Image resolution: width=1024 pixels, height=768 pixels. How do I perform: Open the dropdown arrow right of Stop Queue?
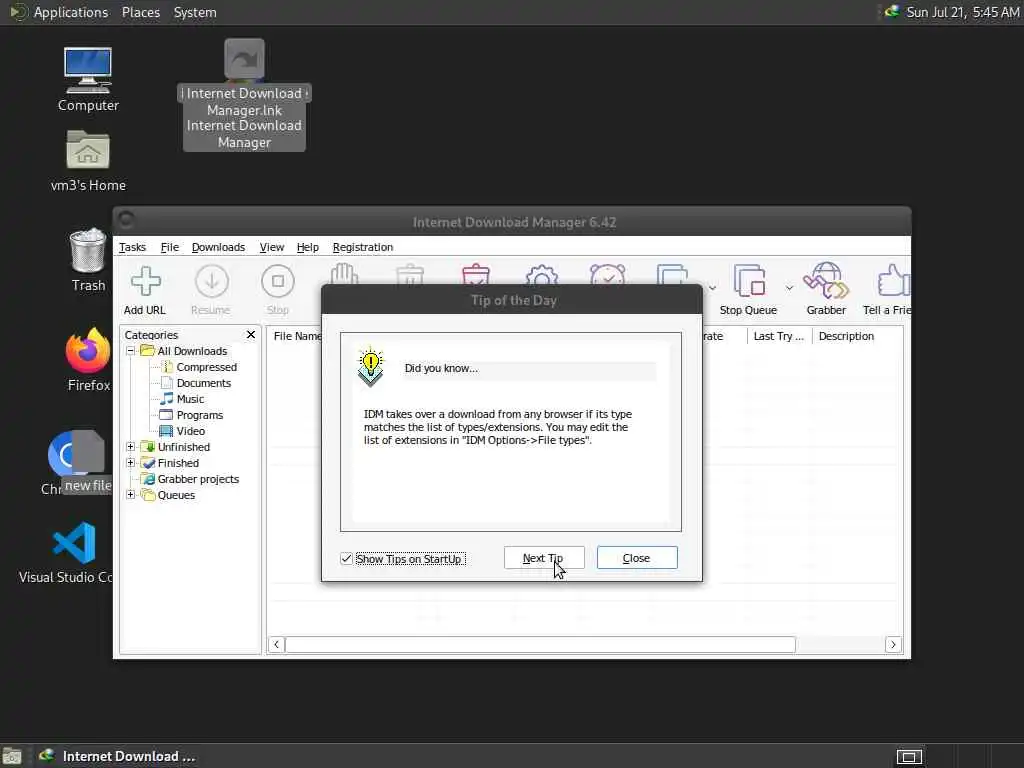(790, 288)
